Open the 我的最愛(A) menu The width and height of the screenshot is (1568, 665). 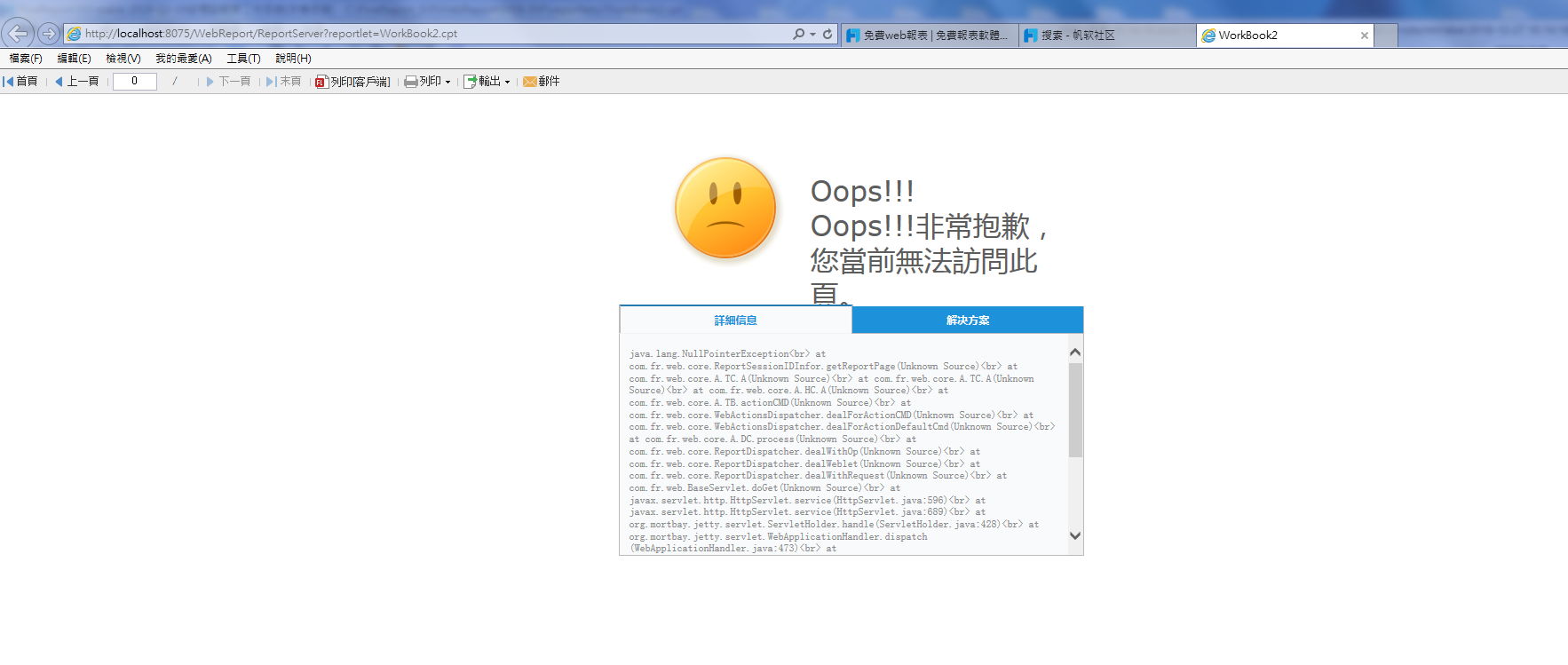[x=184, y=59]
